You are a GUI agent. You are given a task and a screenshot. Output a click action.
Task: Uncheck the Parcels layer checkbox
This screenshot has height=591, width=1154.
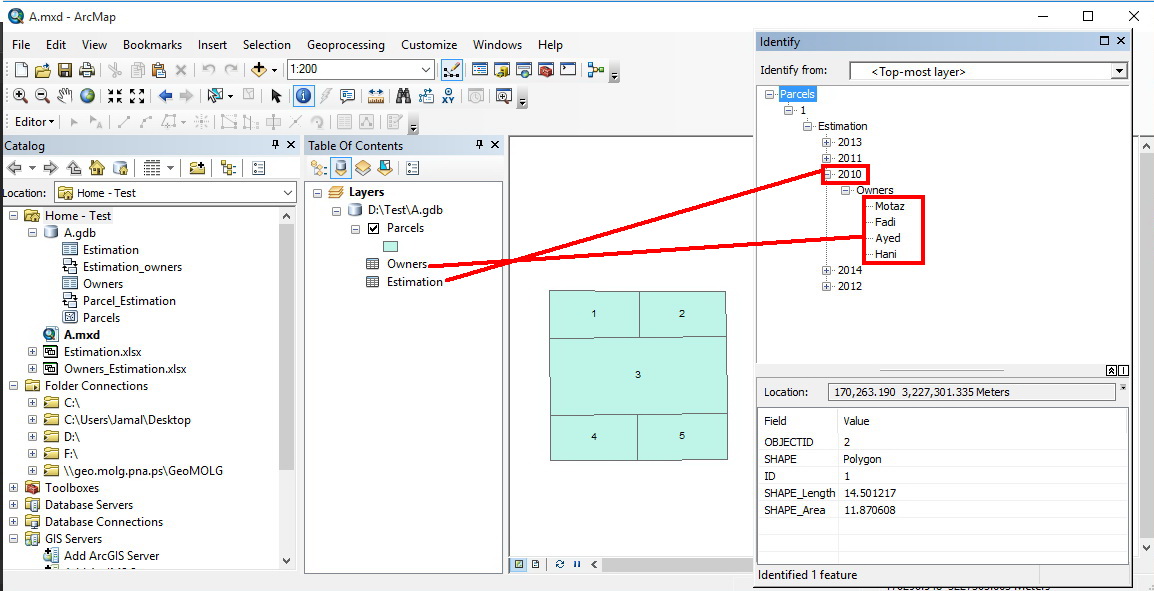coord(373,228)
